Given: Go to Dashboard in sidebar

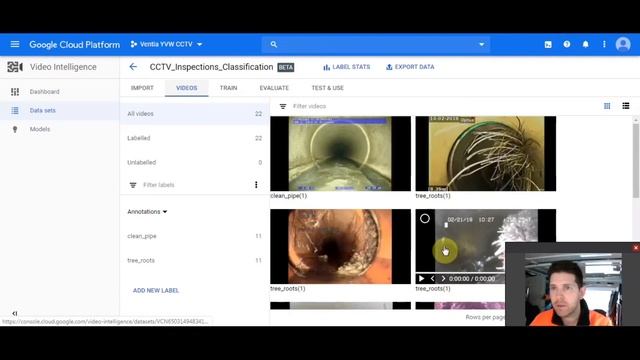Looking at the screenshot, I should [44, 91].
